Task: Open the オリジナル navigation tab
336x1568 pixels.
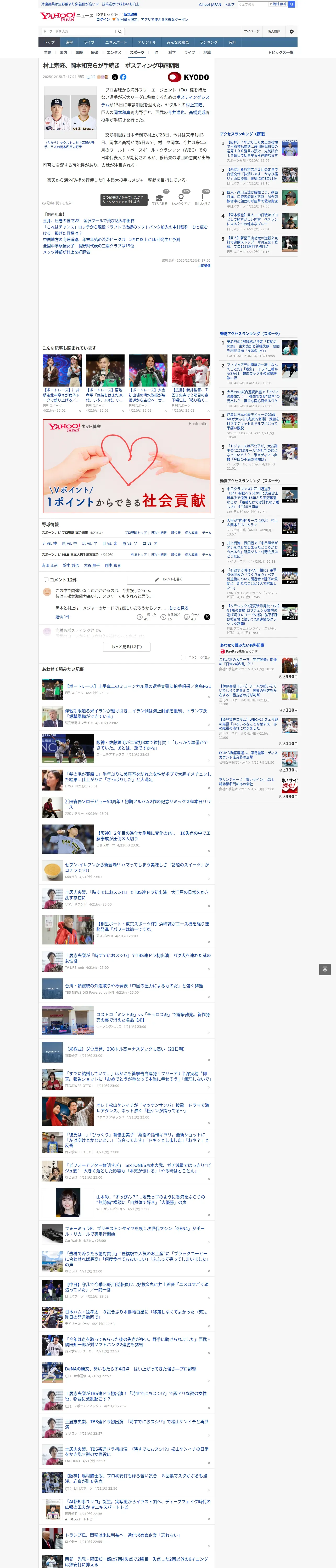Action: [x=147, y=43]
